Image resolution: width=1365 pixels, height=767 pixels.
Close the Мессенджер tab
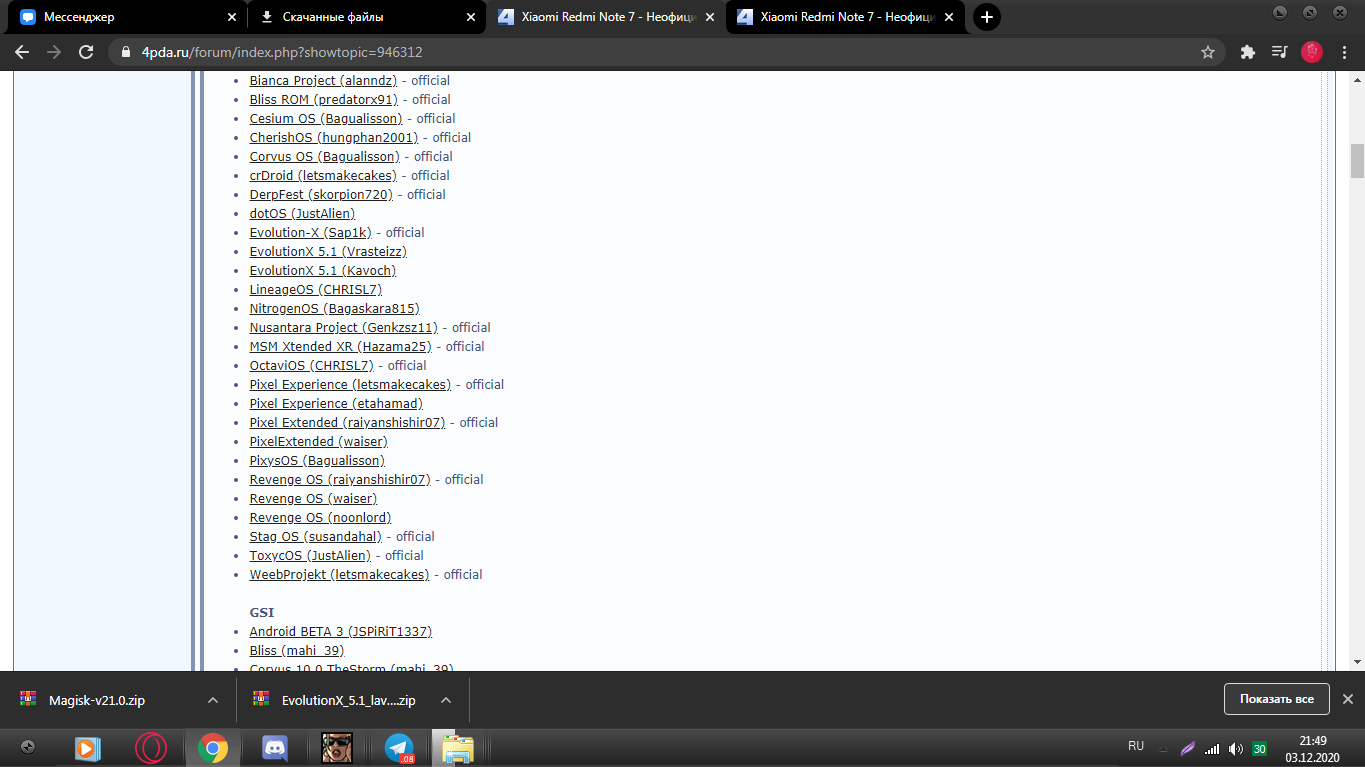(x=232, y=17)
